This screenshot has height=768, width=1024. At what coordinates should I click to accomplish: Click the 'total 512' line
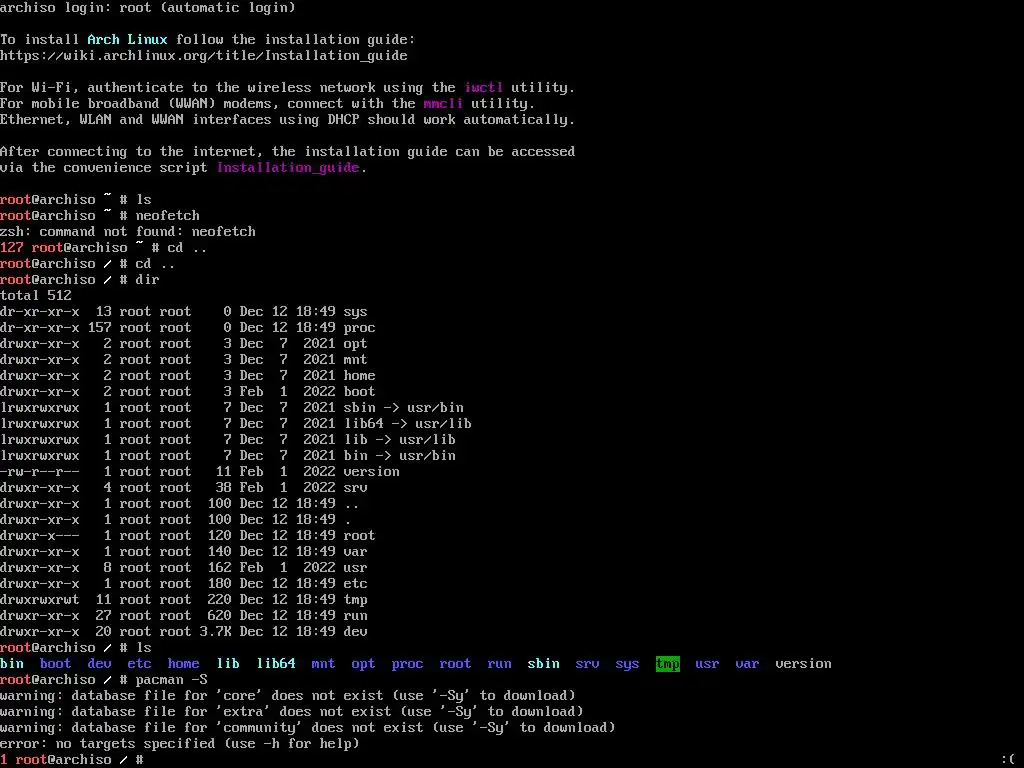click(x=36, y=295)
